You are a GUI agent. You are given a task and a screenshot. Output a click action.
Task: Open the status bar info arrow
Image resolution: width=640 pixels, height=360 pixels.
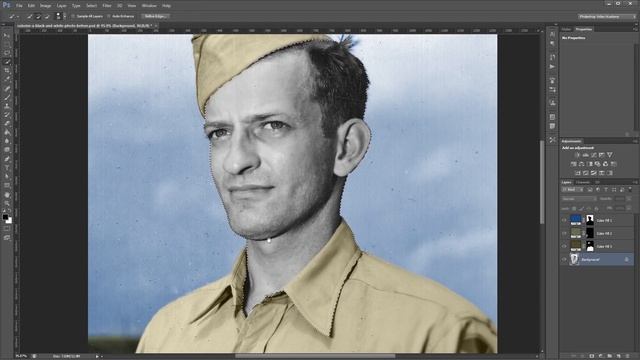point(97,356)
